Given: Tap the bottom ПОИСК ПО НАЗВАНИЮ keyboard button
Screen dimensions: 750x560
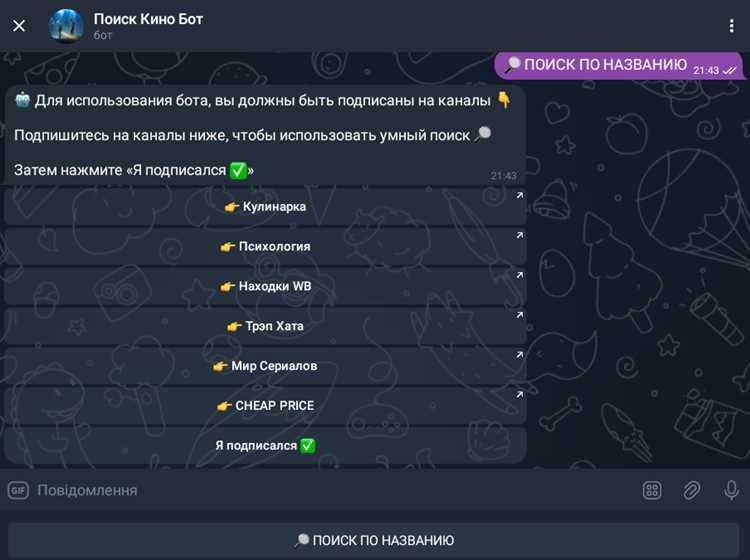Looking at the screenshot, I should click(374, 540).
